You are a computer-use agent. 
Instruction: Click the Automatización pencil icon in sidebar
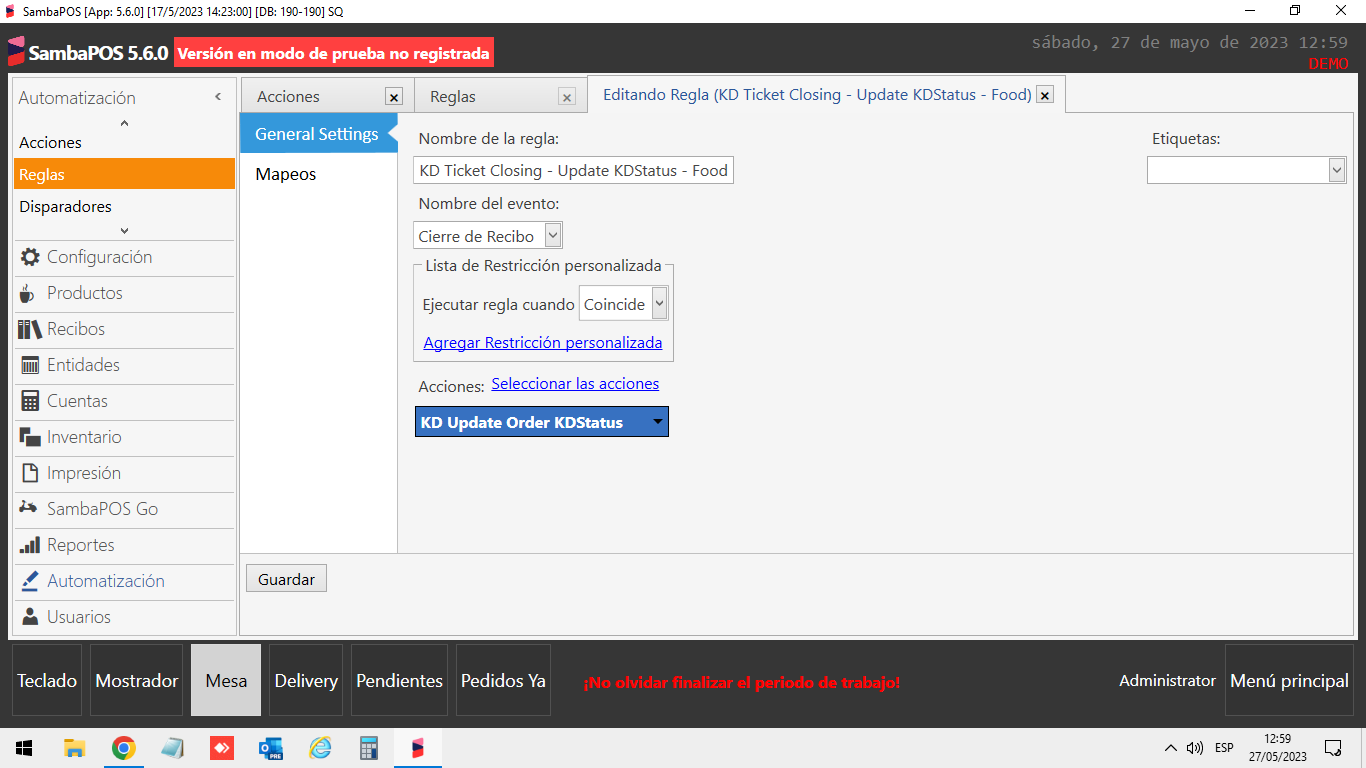click(30, 581)
